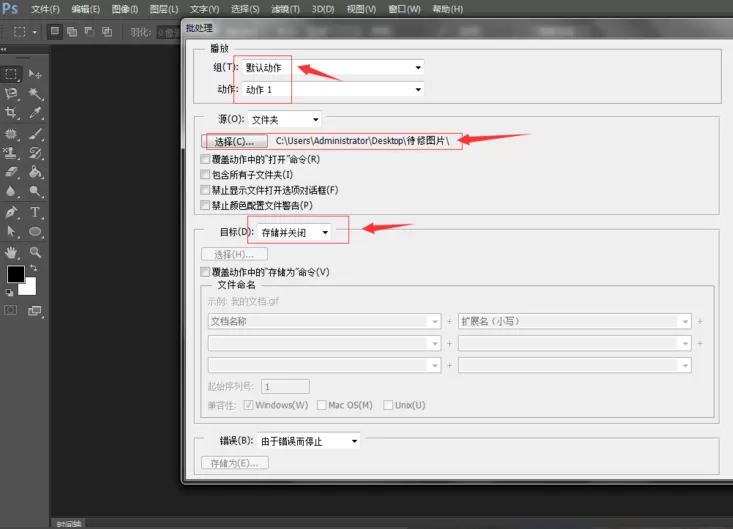Click Add to selection mode icon
733x529 pixels.
(72, 32)
